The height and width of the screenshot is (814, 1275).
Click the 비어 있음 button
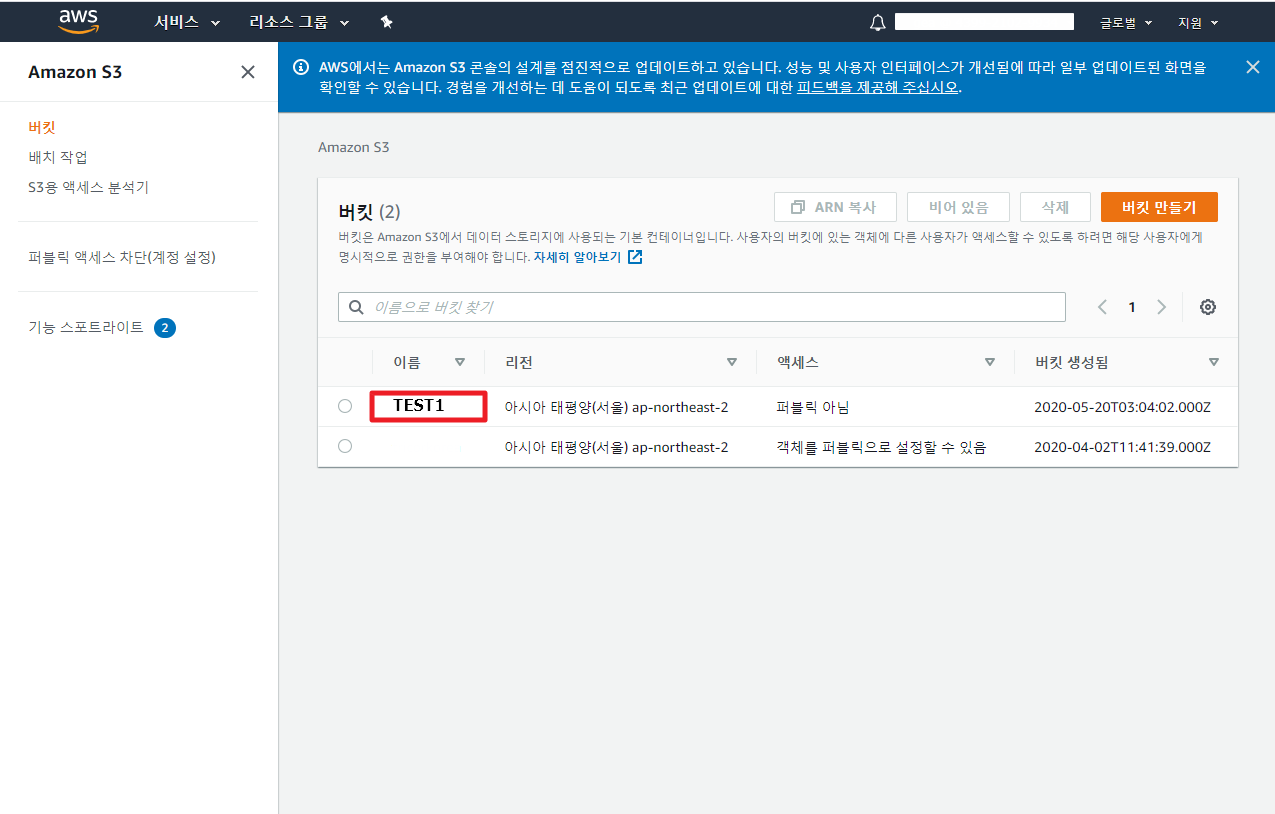[958, 207]
